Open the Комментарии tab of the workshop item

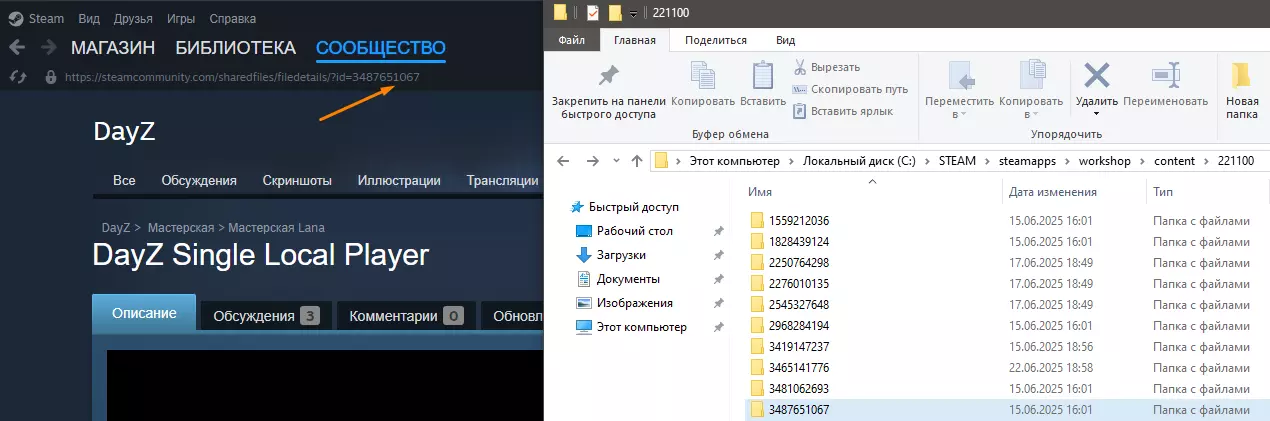(x=406, y=316)
